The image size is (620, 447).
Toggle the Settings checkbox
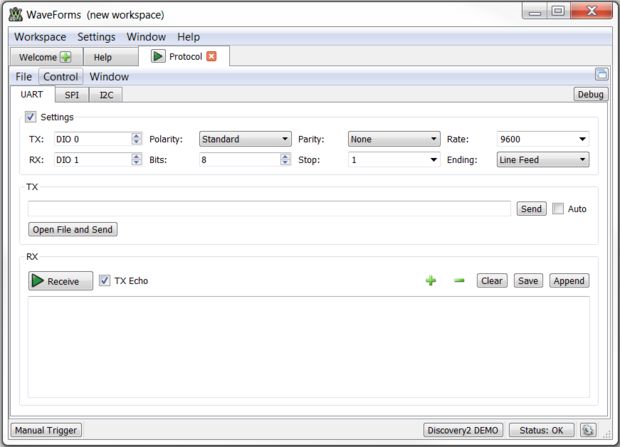(x=30, y=117)
